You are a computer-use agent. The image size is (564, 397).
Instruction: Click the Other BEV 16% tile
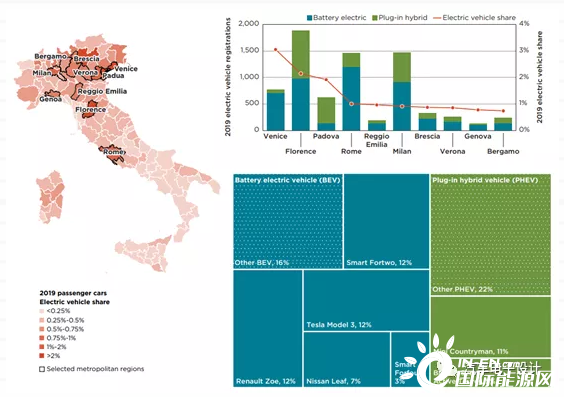click(288, 221)
